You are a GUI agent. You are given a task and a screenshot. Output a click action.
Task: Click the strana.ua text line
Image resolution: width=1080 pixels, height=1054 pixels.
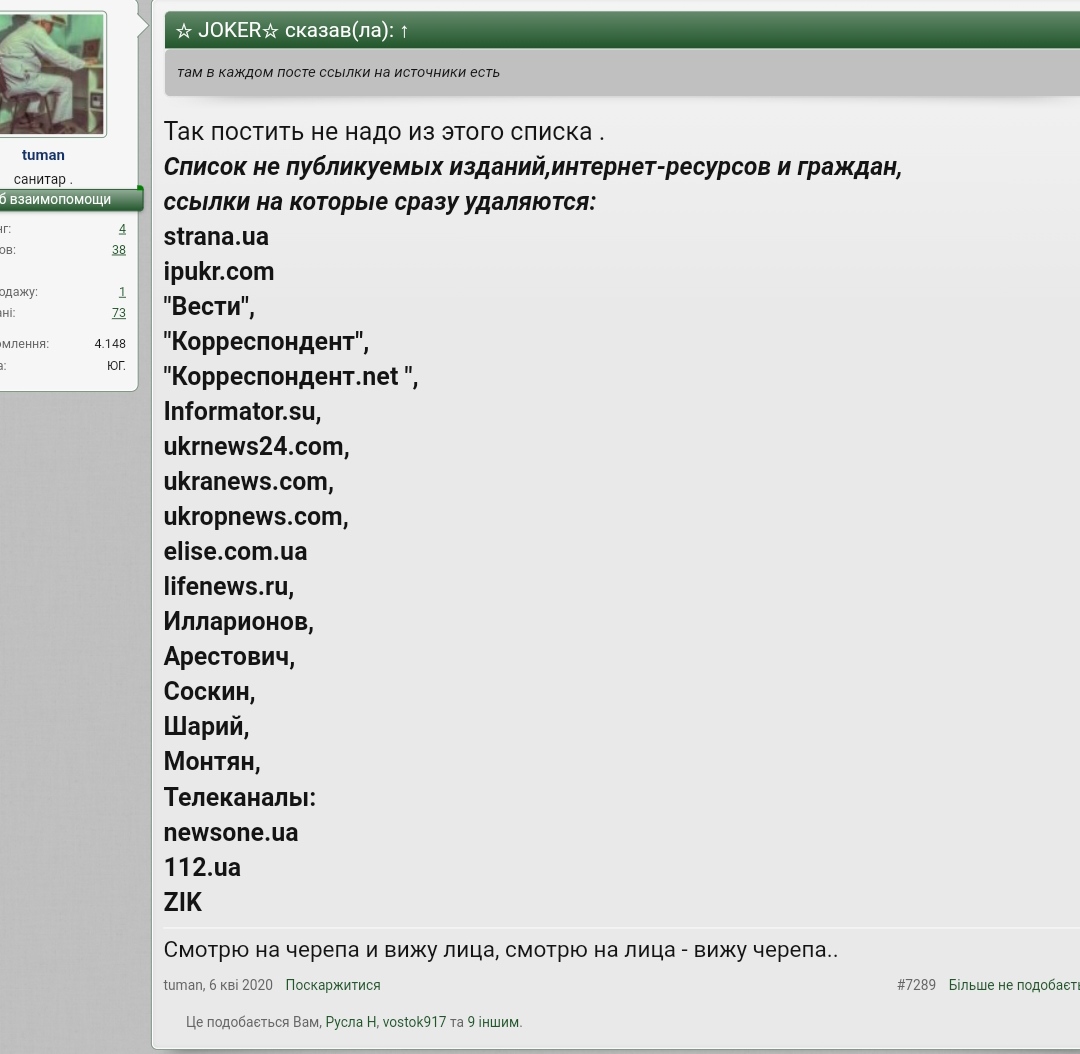click(216, 236)
